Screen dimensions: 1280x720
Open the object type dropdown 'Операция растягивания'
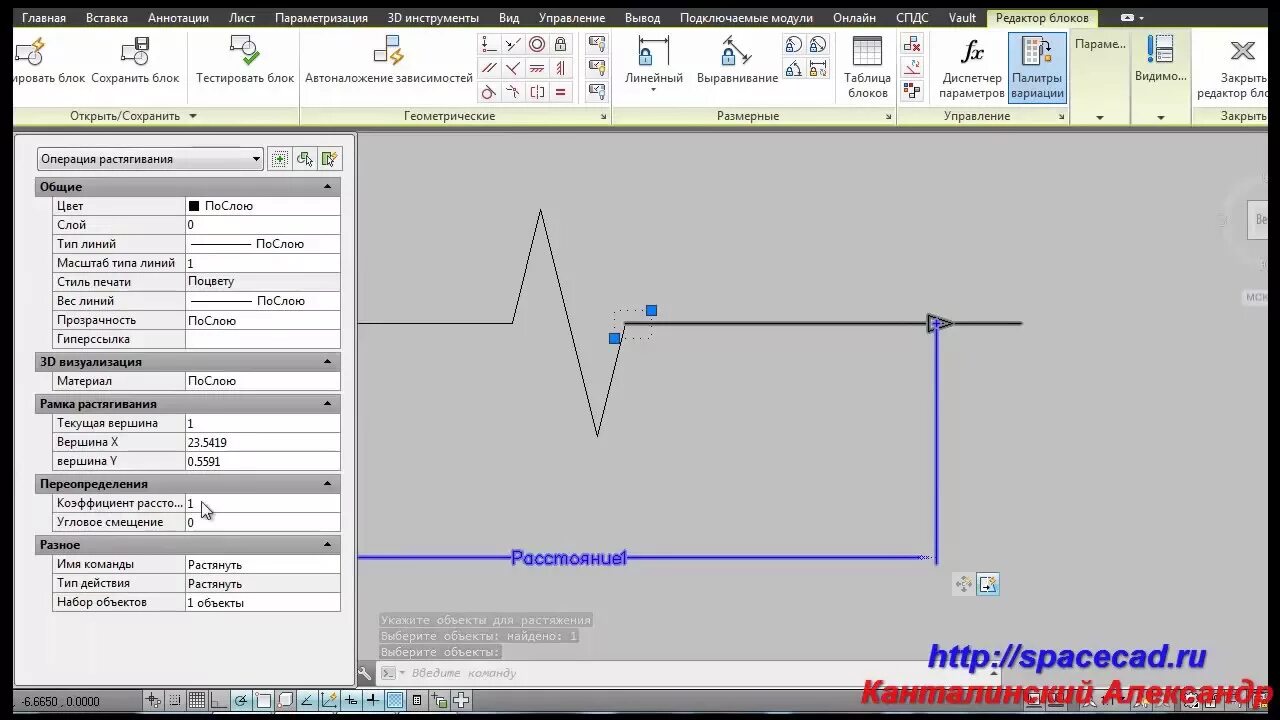[150, 159]
